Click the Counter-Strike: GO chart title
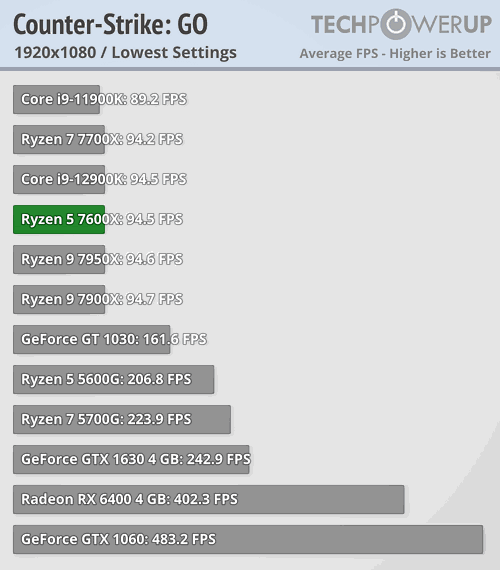This screenshot has width=500, height=570. (x=111, y=24)
